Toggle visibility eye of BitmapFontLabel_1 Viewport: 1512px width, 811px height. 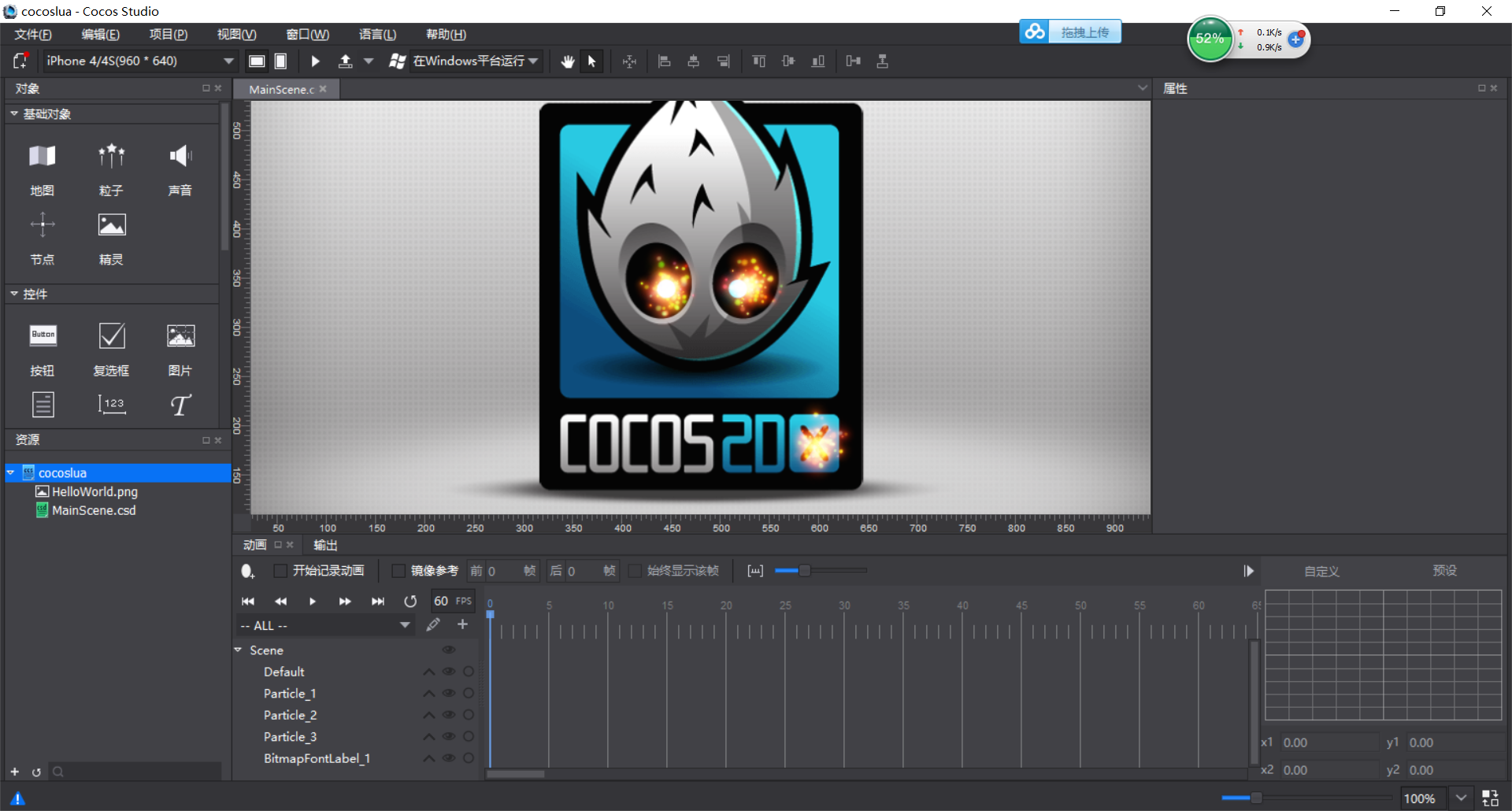tap(449, 758)
